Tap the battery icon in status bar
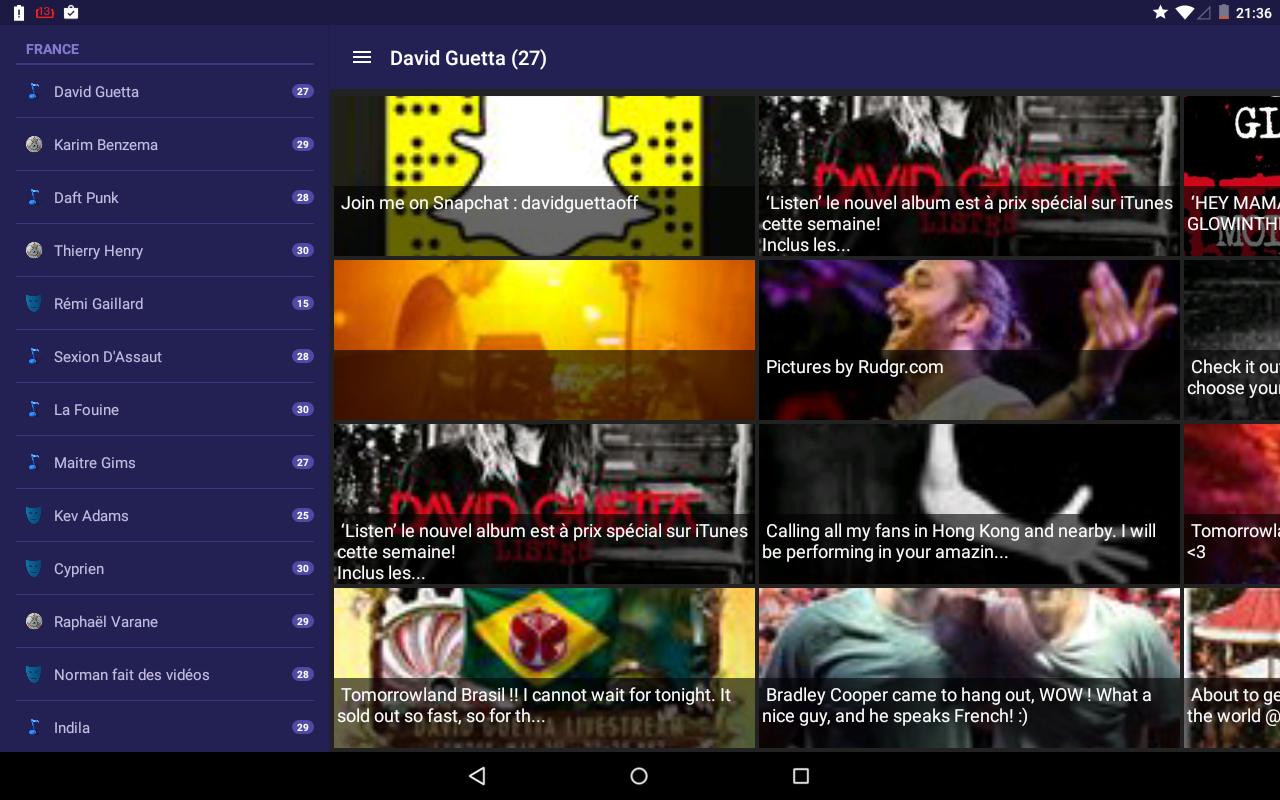This screenshot has height=800, width=1280. (x=1223, y=12)
